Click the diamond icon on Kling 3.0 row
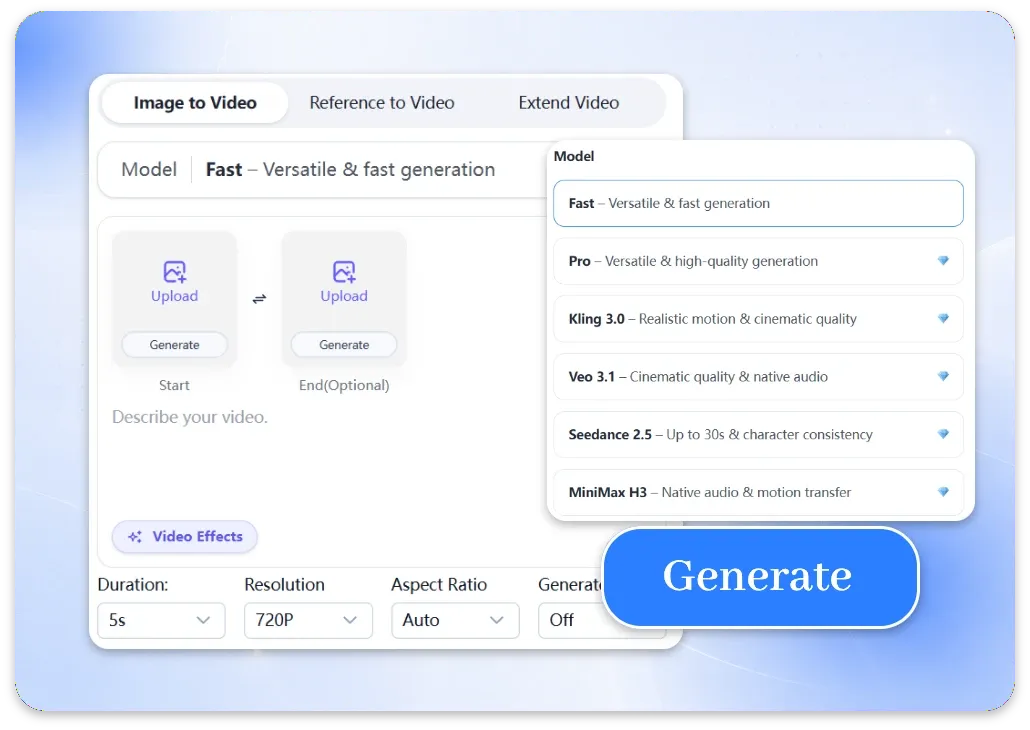The height and width of the screenshot is (730, 1030). 943,319
